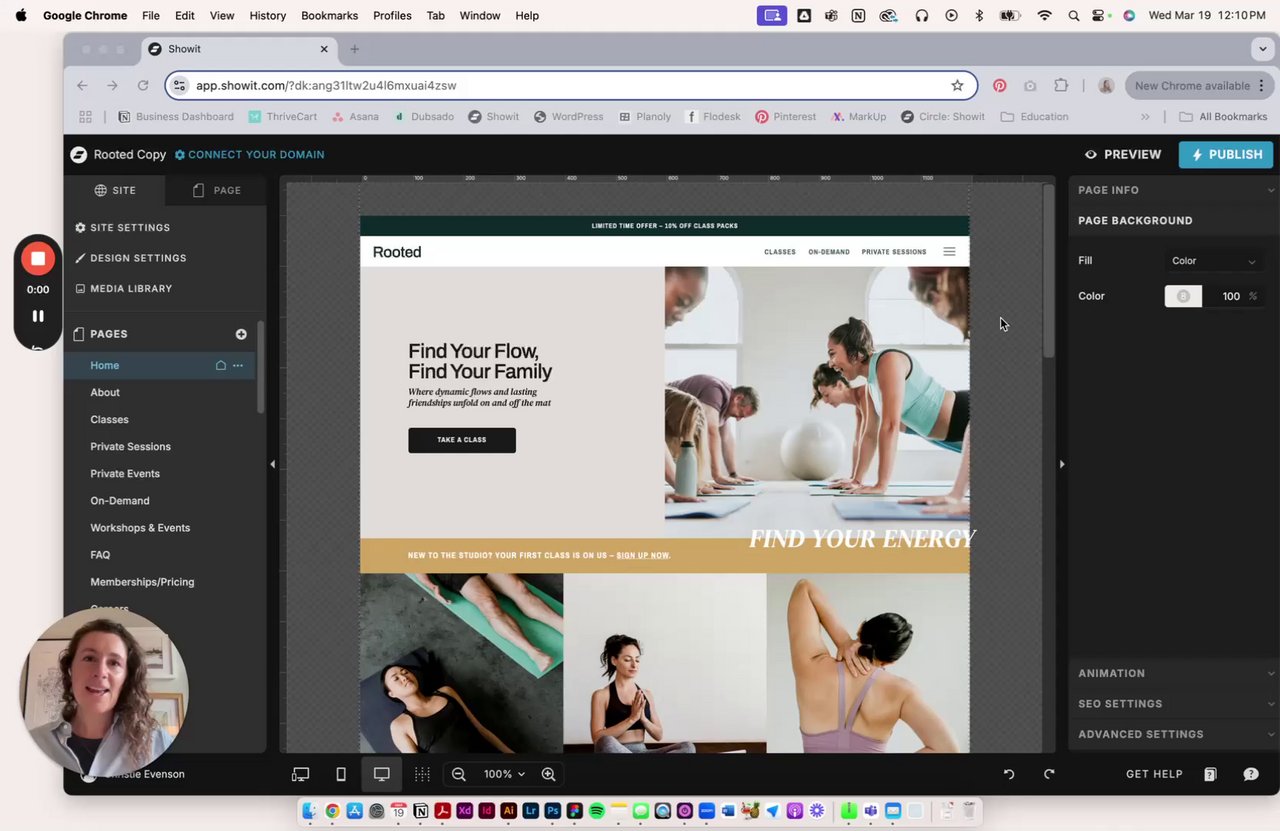
Task: Open the WordPress bookmark
Action: pyautogui.click(x=568, y=117)
